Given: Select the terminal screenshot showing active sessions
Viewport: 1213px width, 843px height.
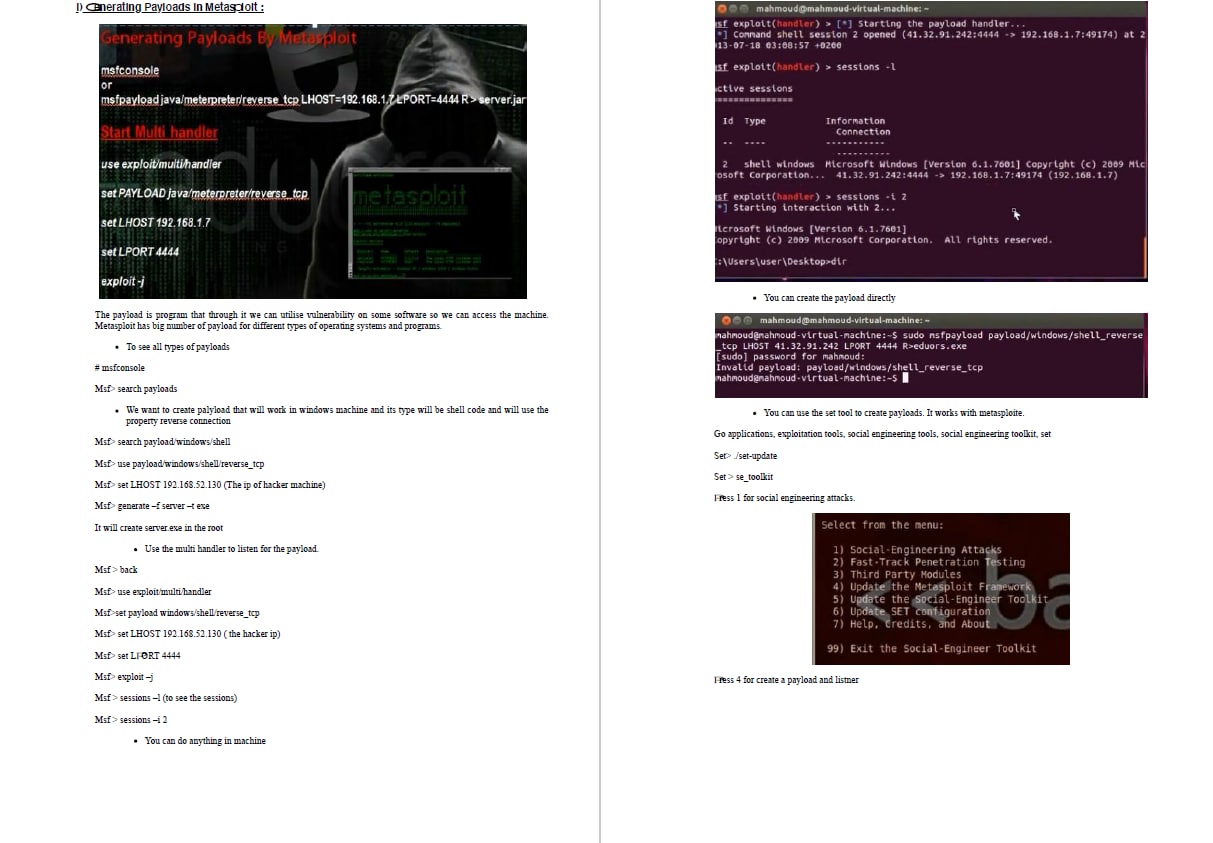Looking at the screenshot, I should point(931,141).
